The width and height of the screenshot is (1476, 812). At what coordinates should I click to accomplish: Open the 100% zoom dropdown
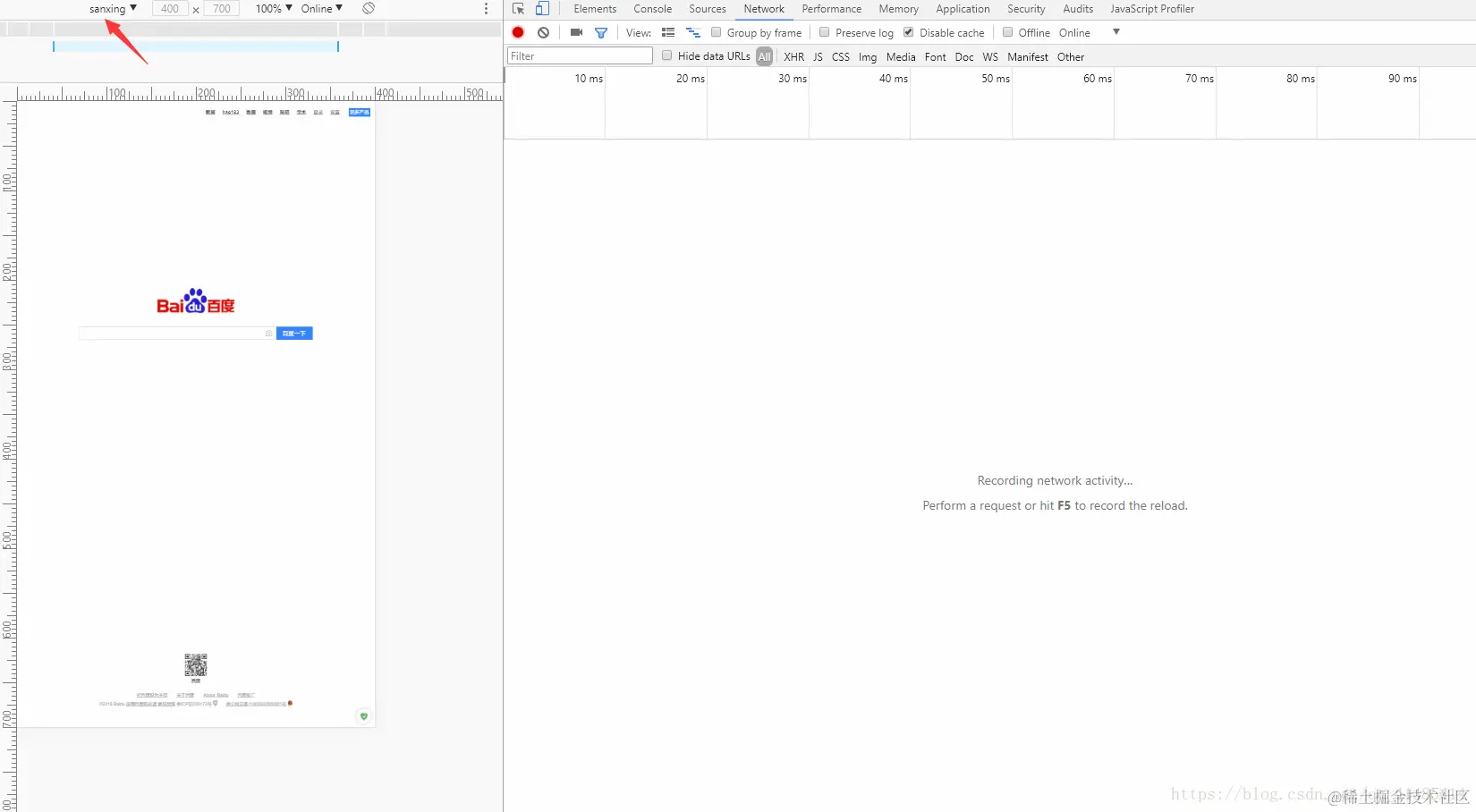click(274, 9)
